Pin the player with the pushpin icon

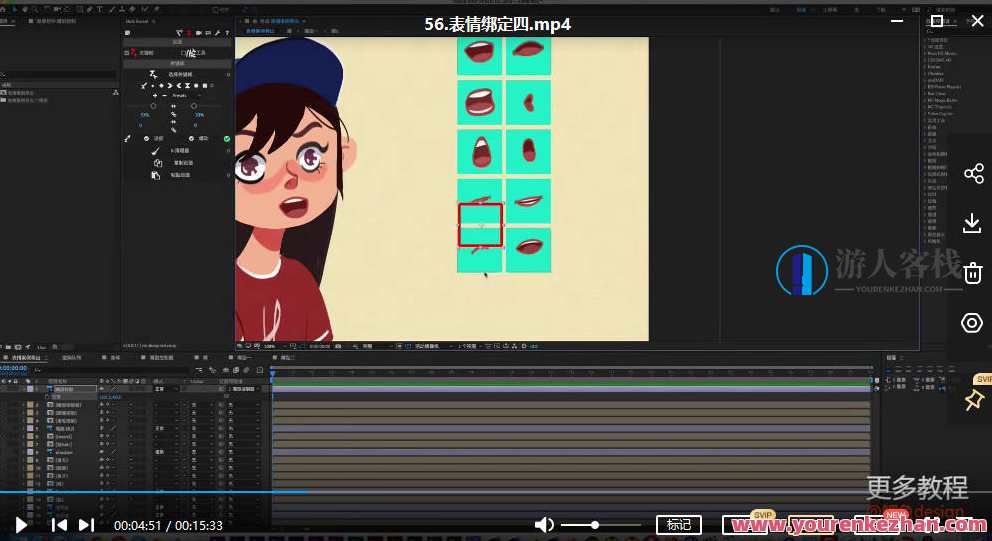(x=973, y=400)
